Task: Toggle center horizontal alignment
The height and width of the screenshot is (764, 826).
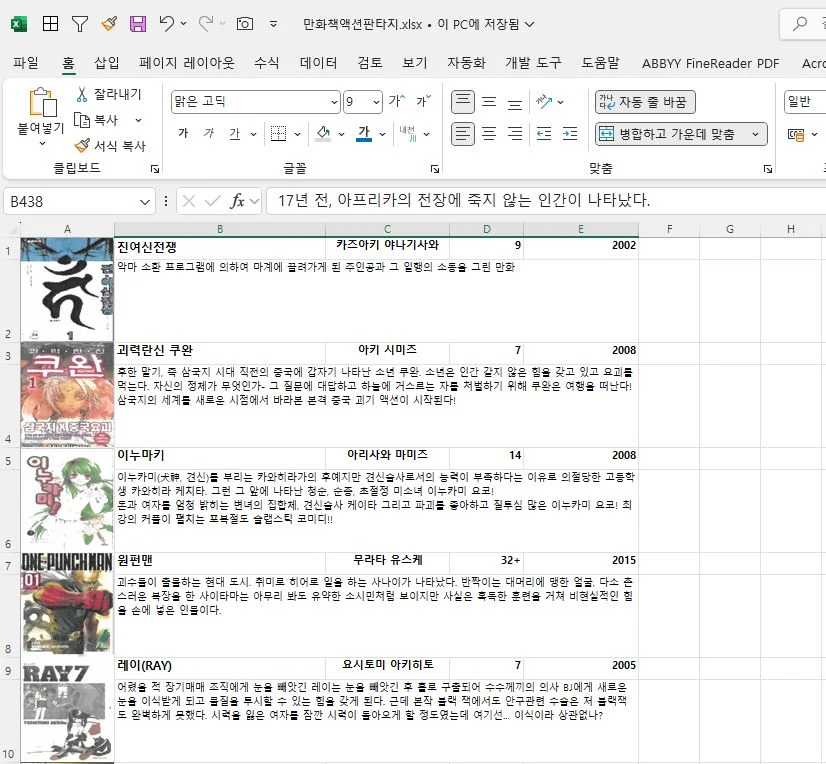Action: tap(489, 134)
